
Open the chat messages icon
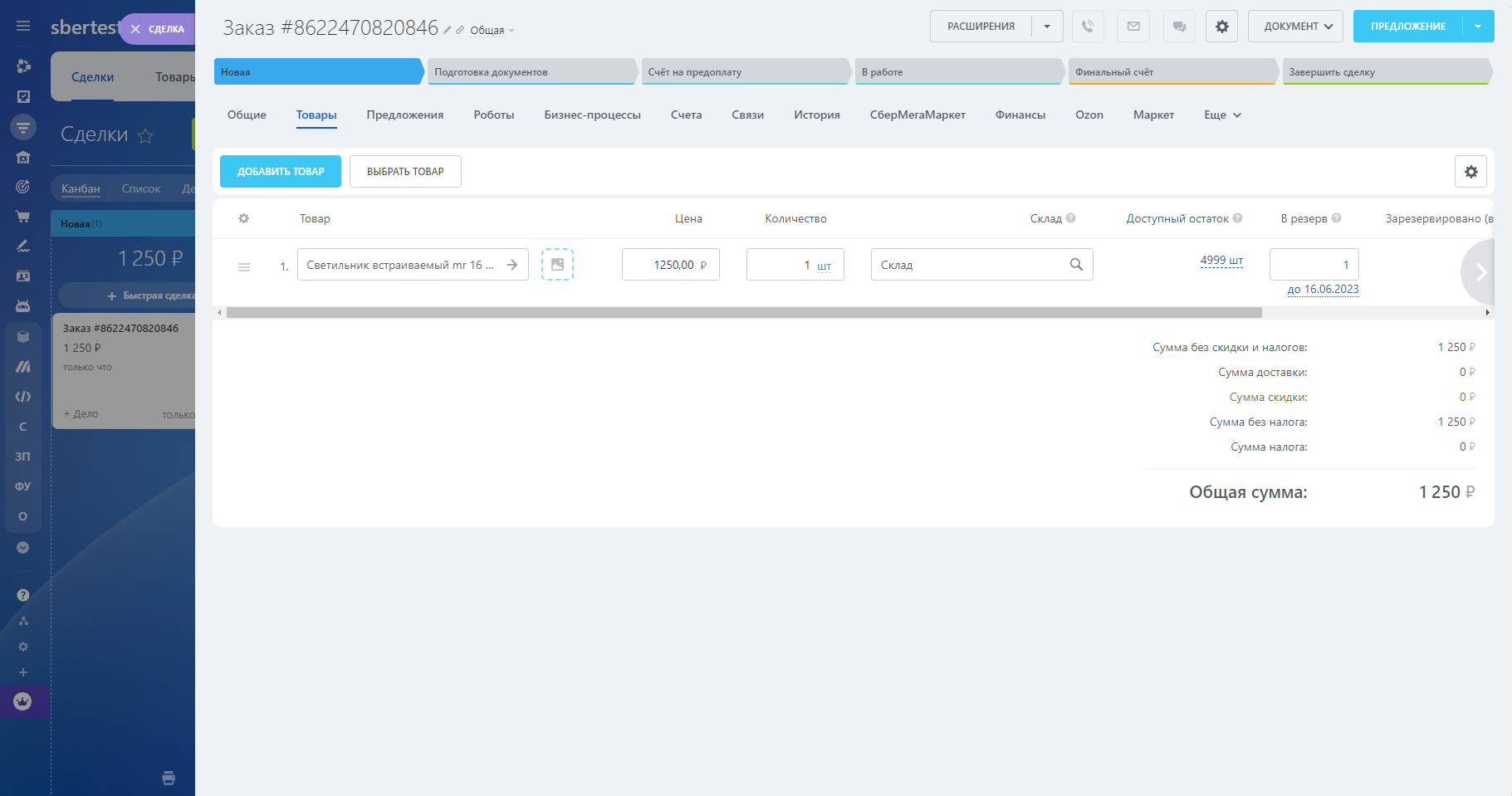coord(1179,27)
